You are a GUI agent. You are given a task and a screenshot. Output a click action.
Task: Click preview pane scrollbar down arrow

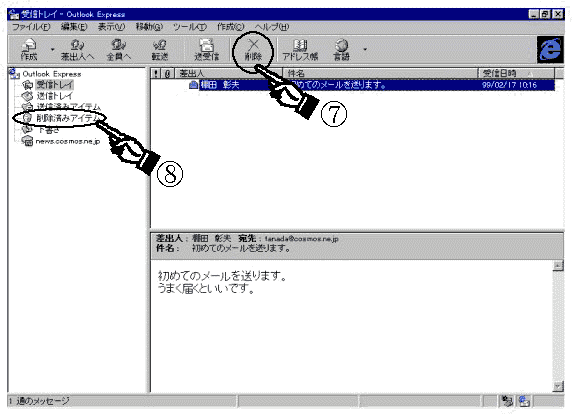(558, 386)
